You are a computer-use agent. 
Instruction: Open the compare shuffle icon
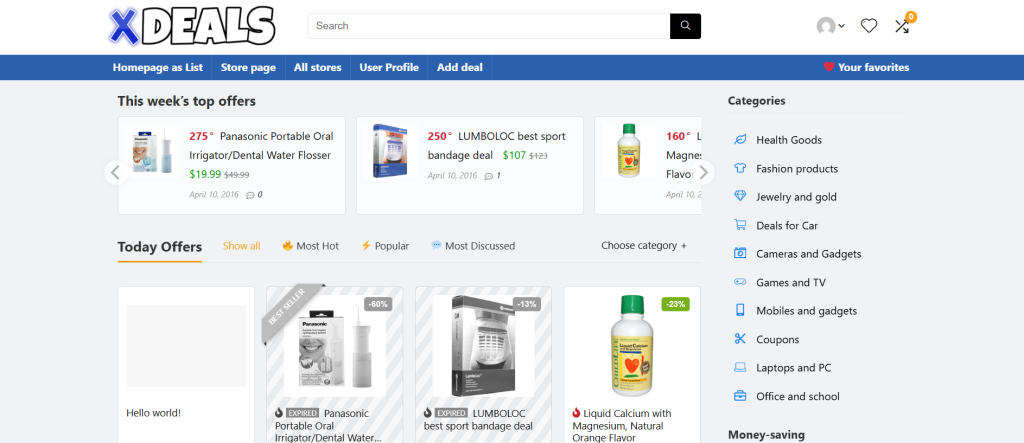[x=903, y=26]
